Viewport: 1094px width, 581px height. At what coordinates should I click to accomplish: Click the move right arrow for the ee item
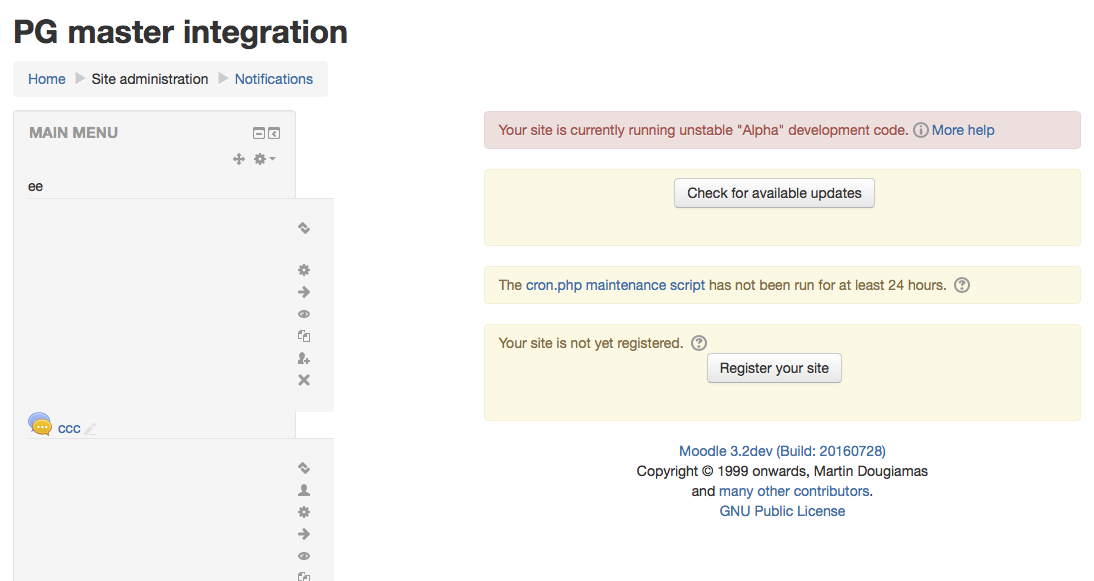click(304, 292)
